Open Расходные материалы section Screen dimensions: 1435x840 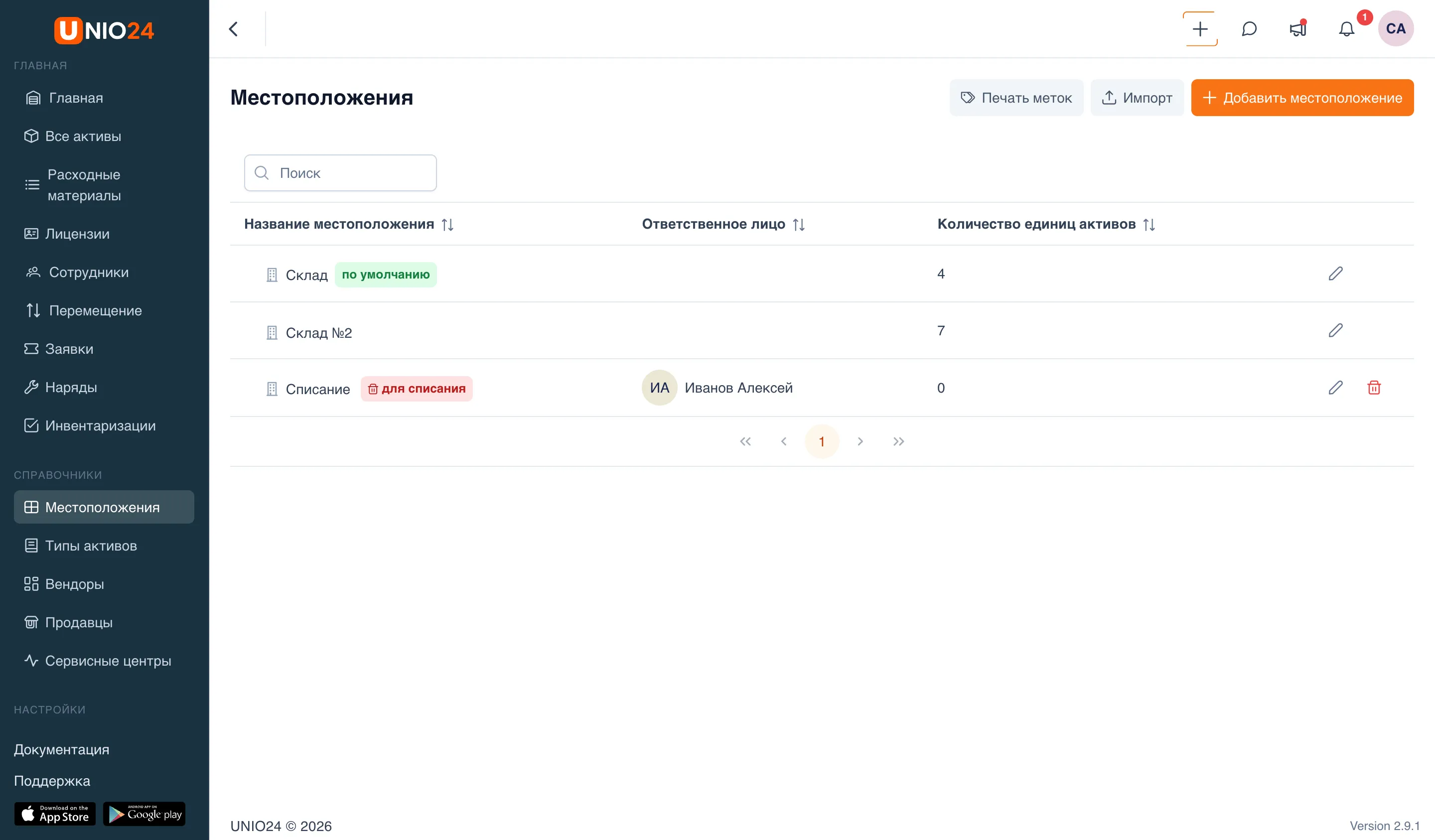[x=104, y=185]
